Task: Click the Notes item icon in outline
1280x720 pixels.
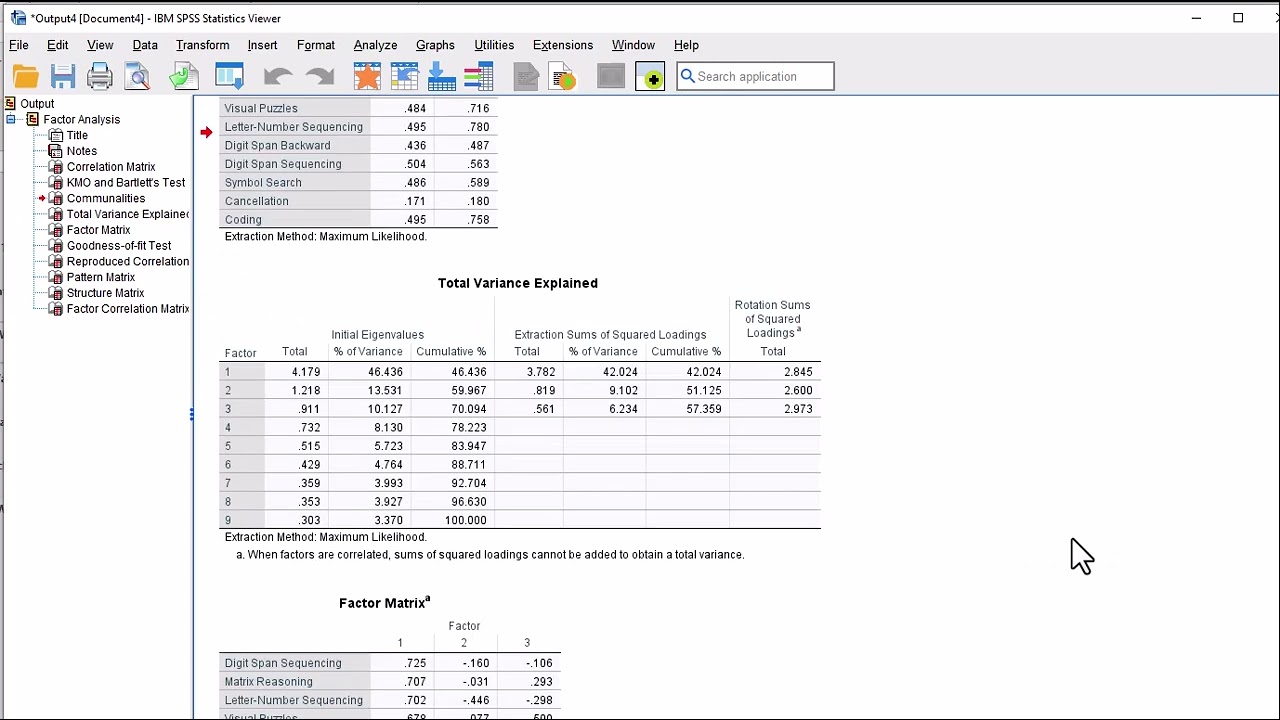Action: 56,151
